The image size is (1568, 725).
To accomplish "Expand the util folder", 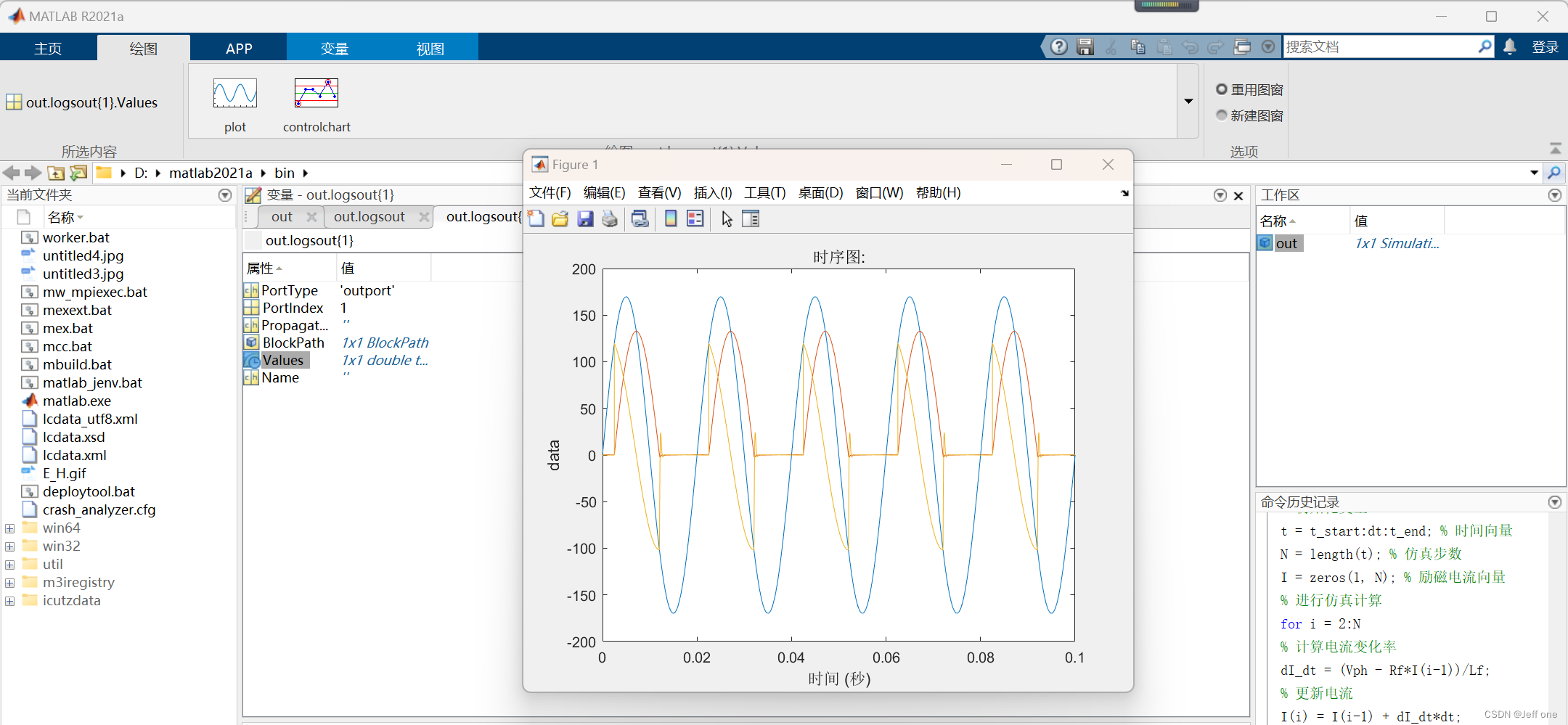I will [10, 565].
